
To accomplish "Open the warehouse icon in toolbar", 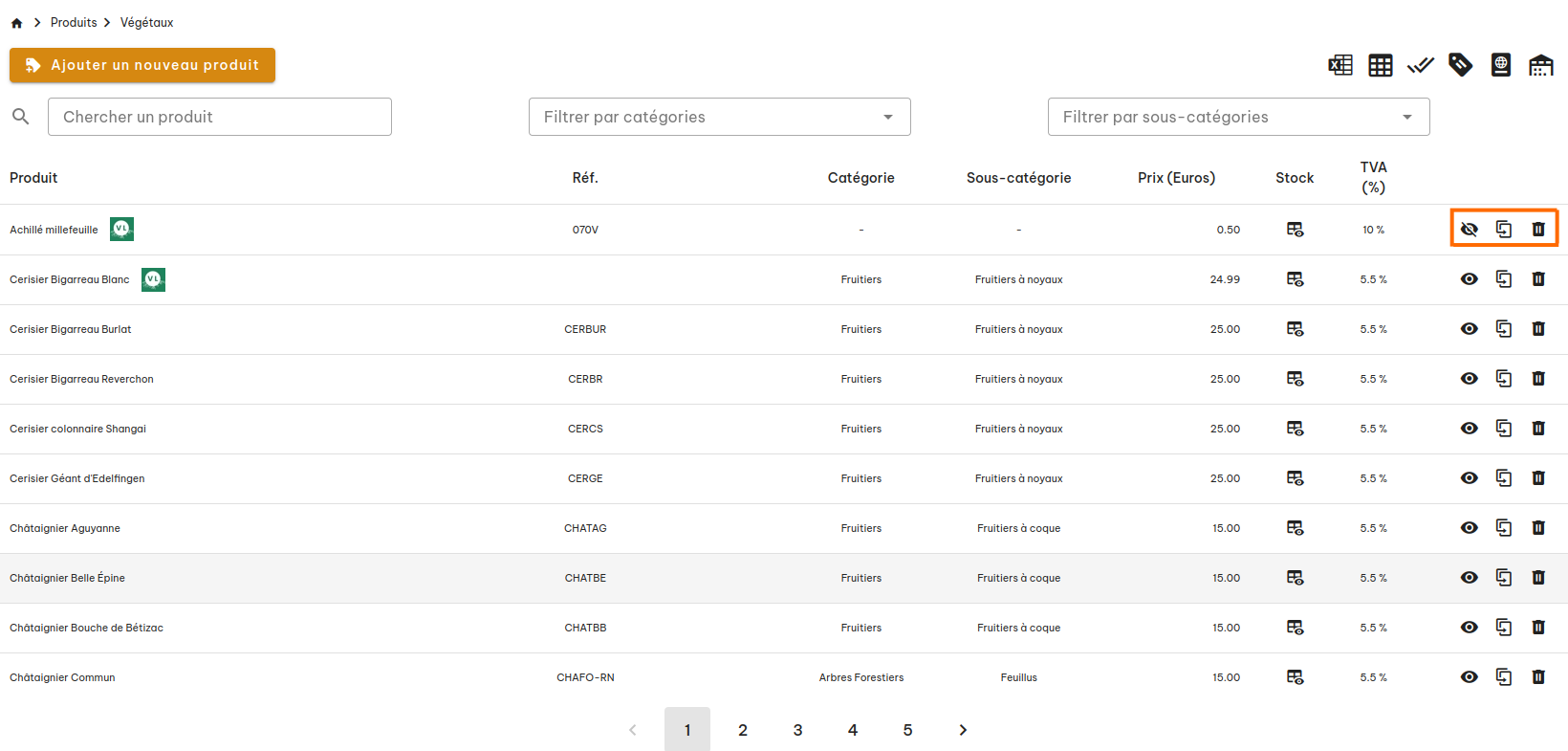I will [1541, 65].
